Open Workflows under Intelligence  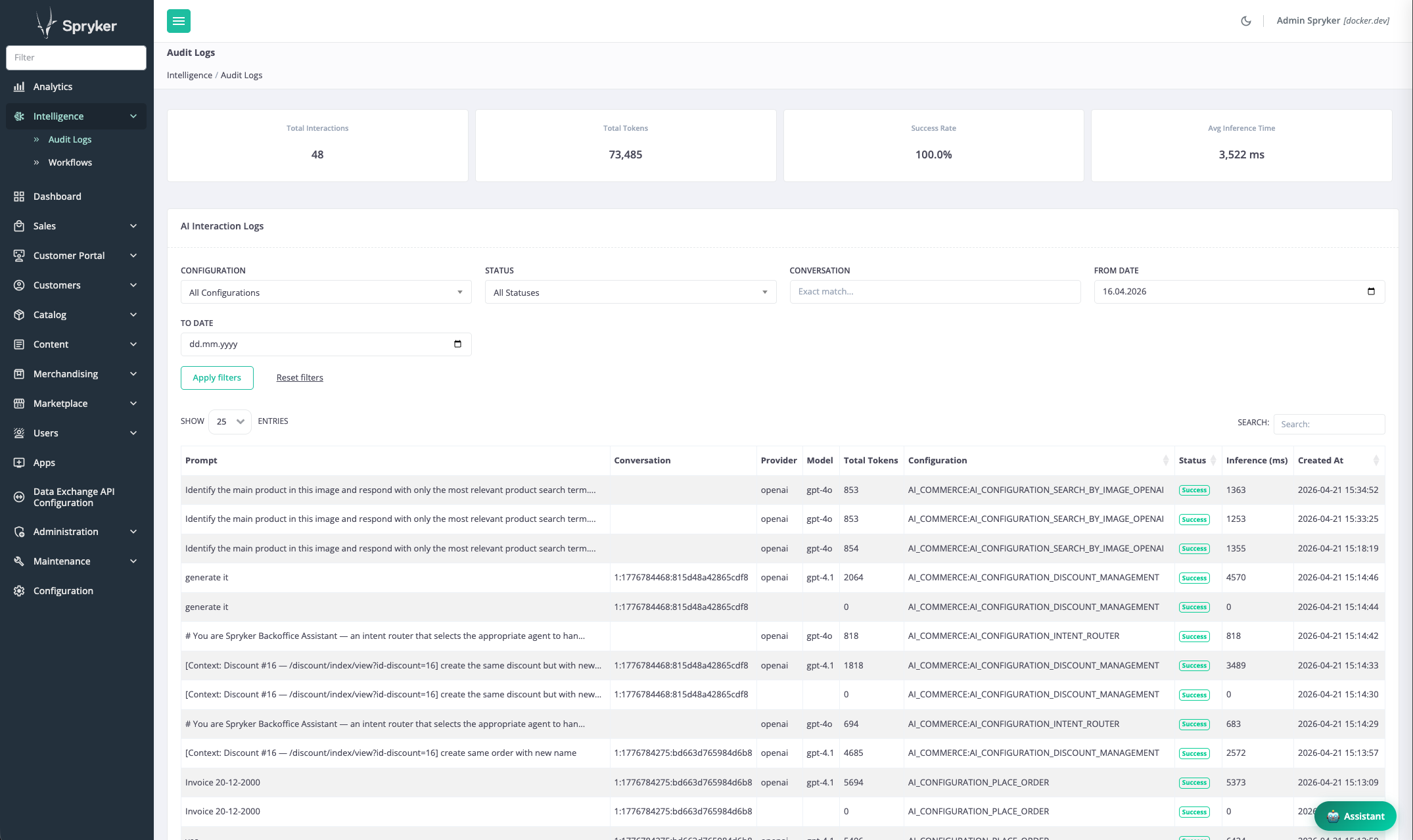pyautogui.click(x=70, y=162)
